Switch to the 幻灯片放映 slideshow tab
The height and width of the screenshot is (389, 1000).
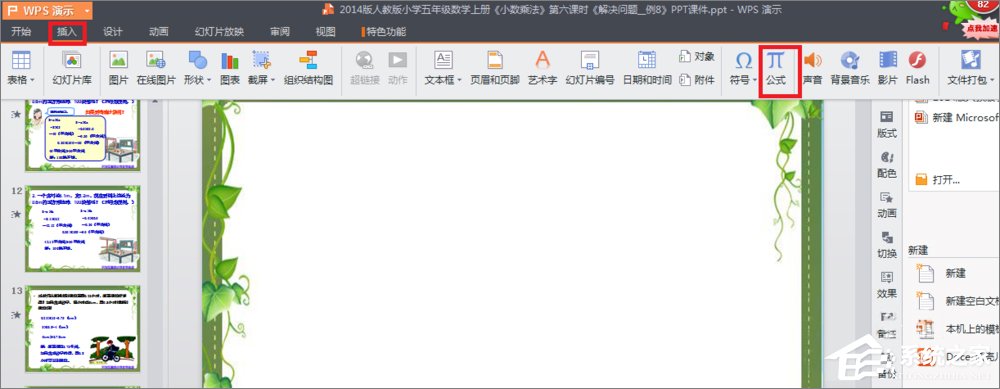pyautogui.click(x=219, y=32)
